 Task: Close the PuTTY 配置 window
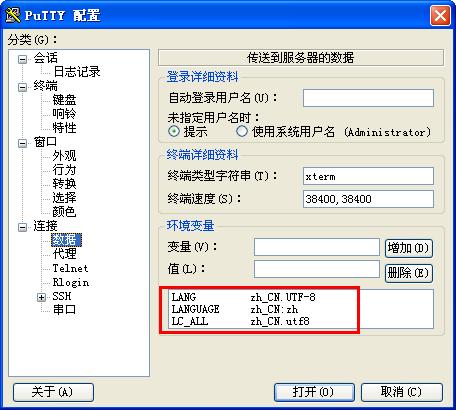(440, 15)
